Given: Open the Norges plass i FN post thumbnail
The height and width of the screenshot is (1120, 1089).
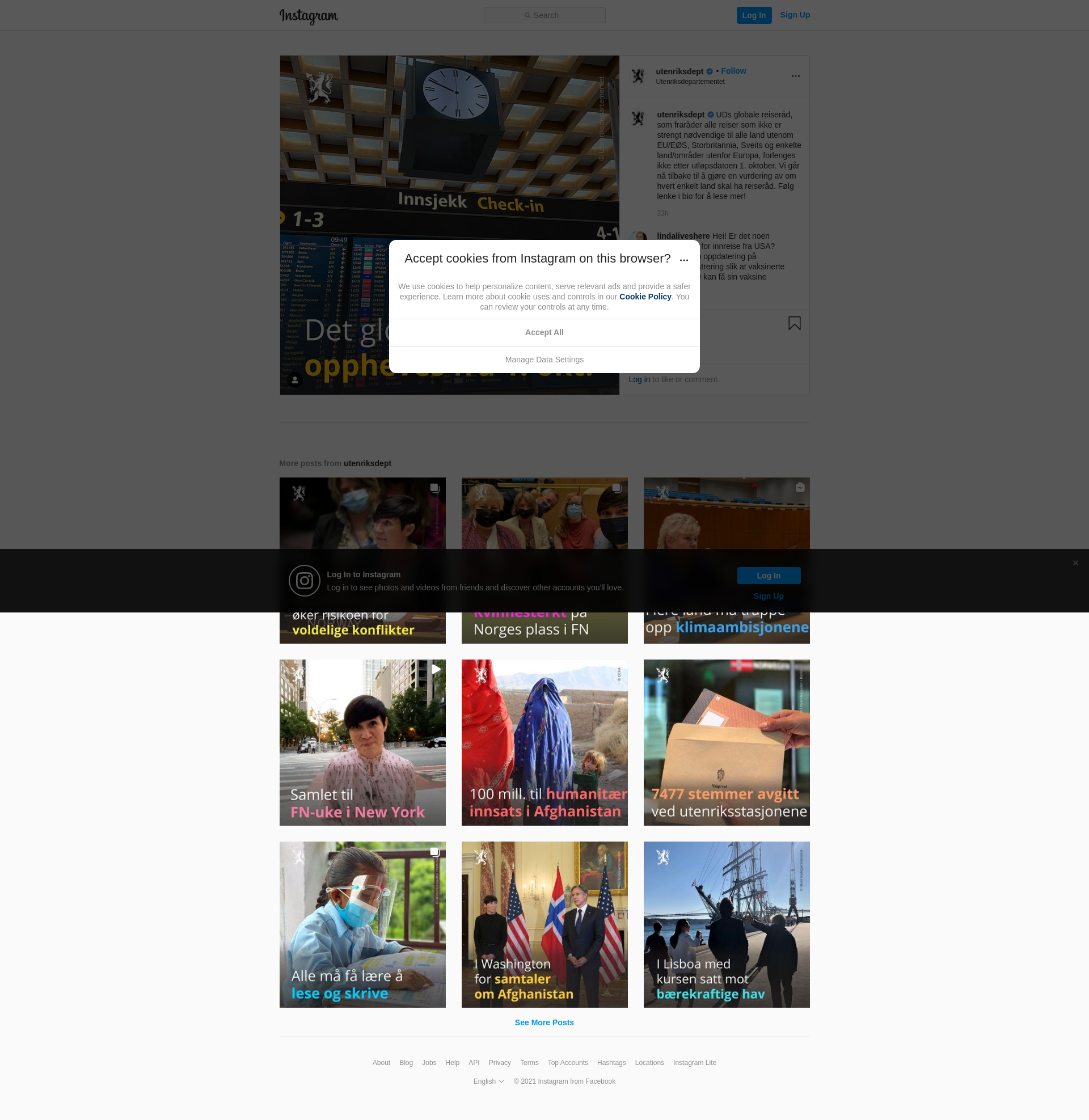Looking at the screenshot, I should coord(544,560).
